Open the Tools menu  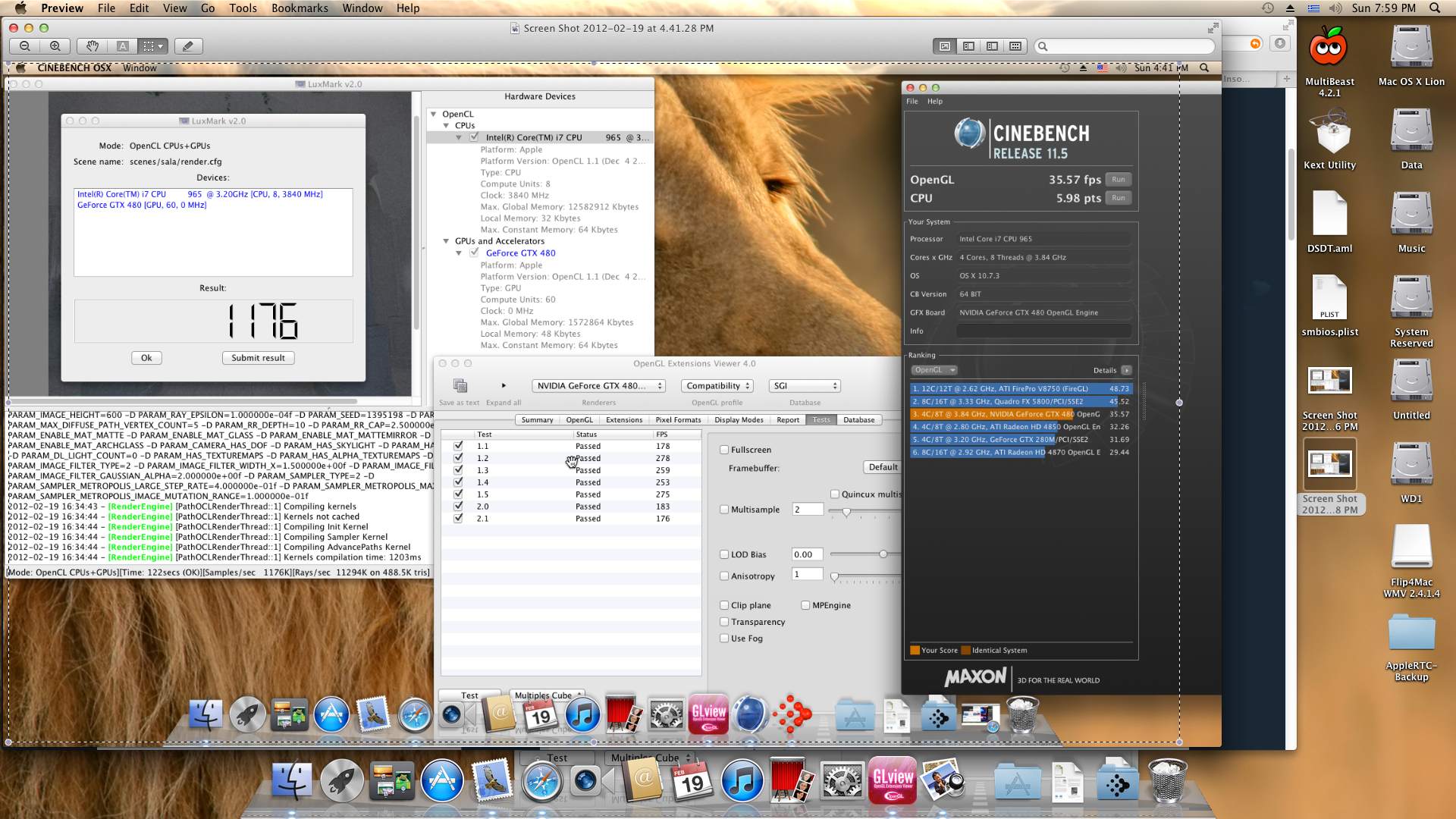tap(243, 8)
